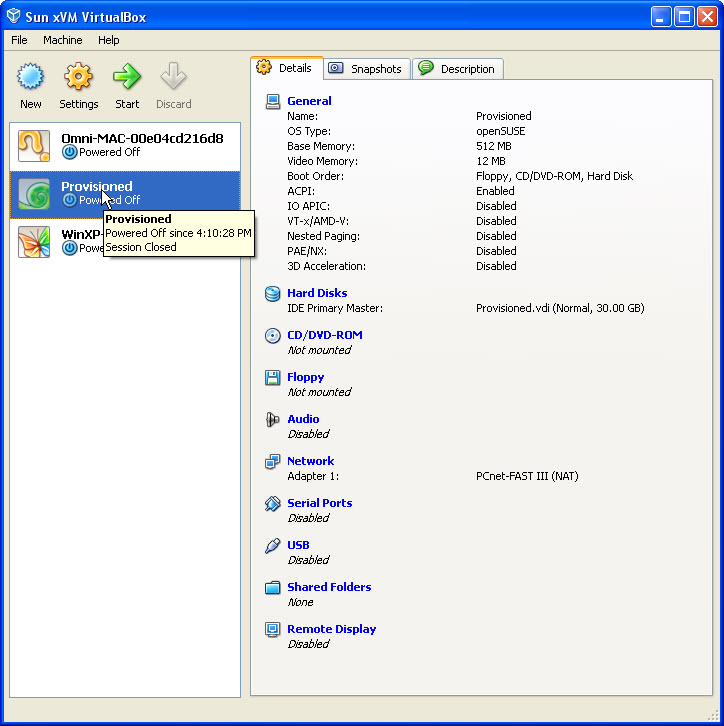Select Omni-MAC-00e04cd216d8 in machine list
The height and width of the screenshot is (726, 724).
[x=125, y=146]
